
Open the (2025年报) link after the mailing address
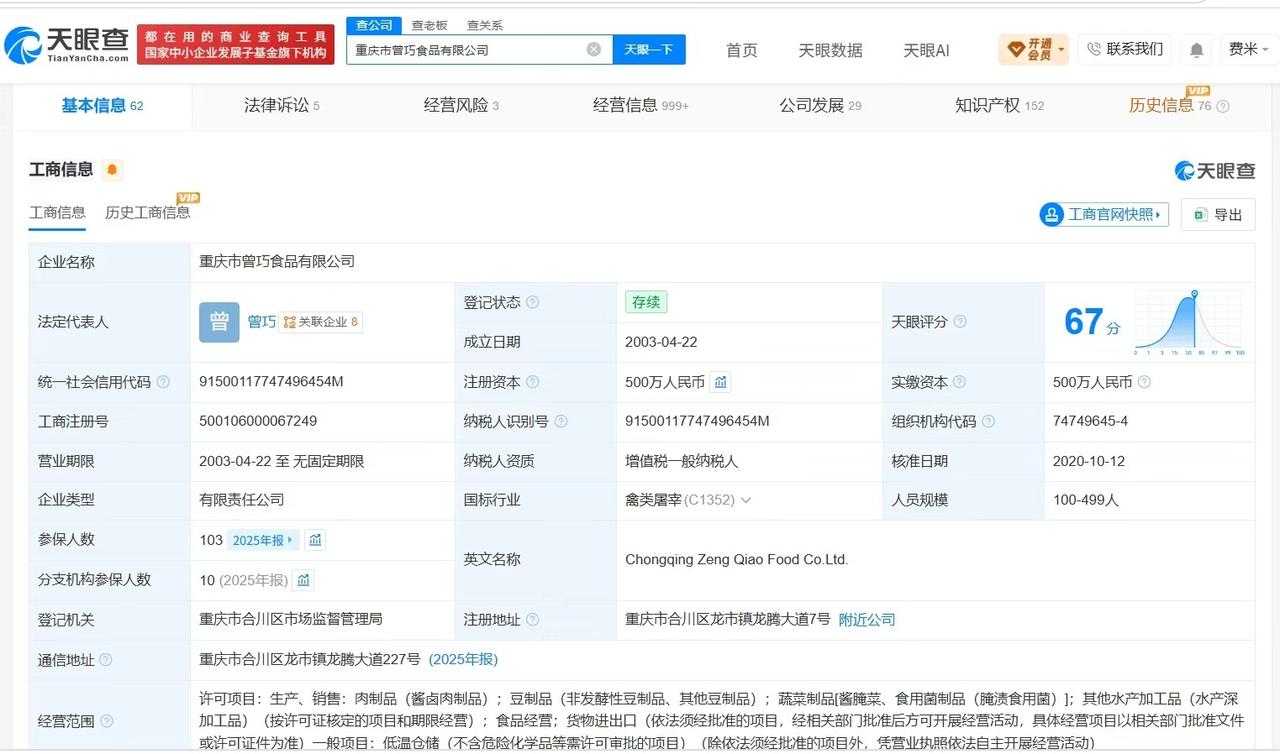point(463,660)
